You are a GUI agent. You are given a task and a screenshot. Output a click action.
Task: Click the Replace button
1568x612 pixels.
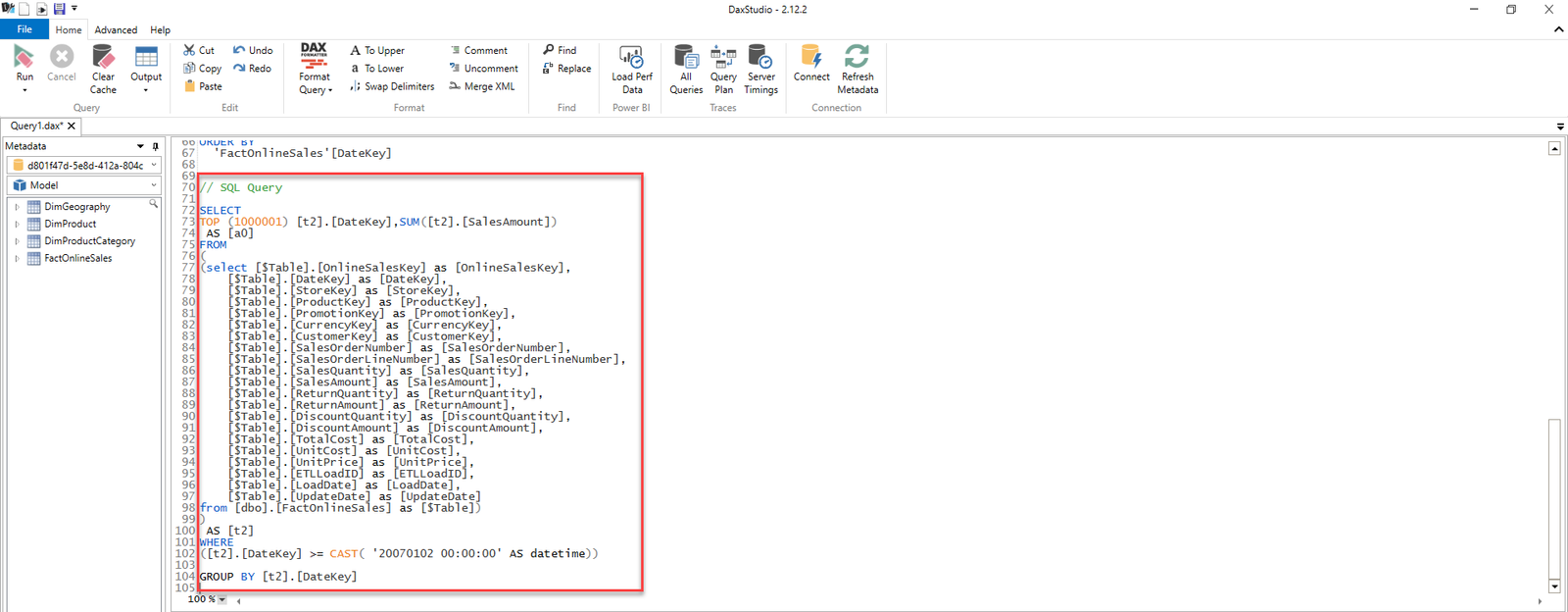pos(566,69)
